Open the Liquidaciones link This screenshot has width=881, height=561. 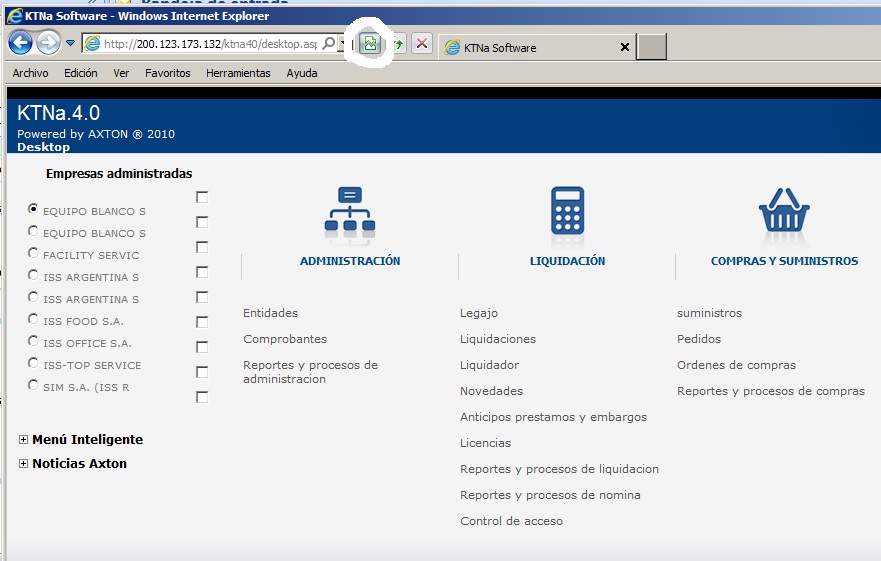coord(498,339)
